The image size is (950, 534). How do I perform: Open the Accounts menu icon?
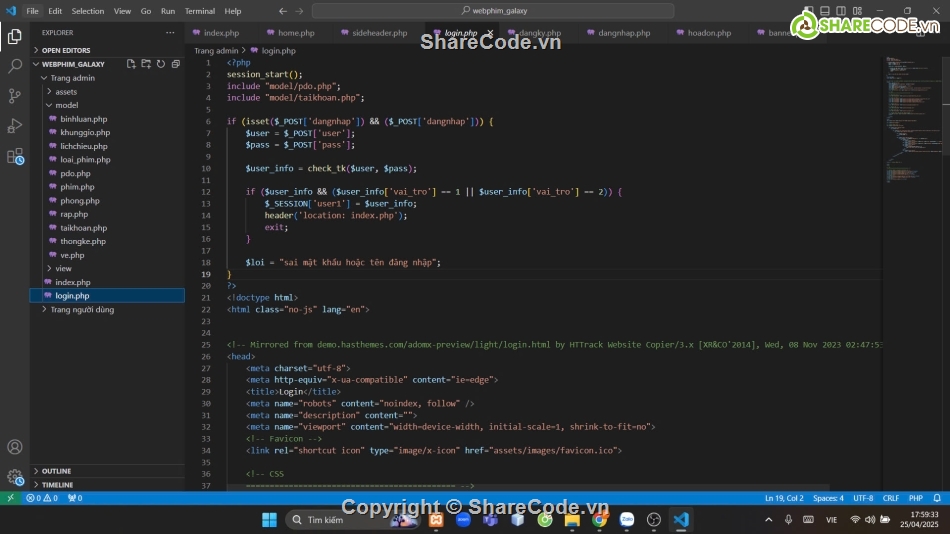coord(15,447)
